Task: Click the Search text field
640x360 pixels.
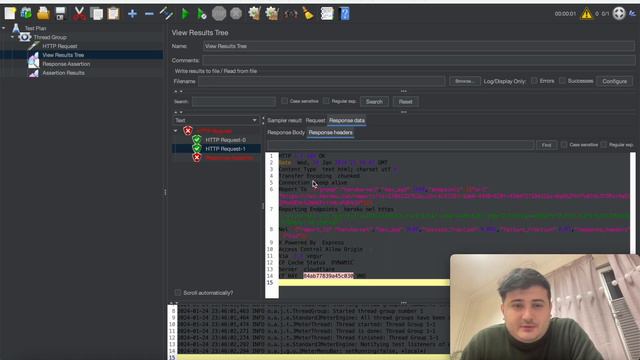Action: coord(234,102)
